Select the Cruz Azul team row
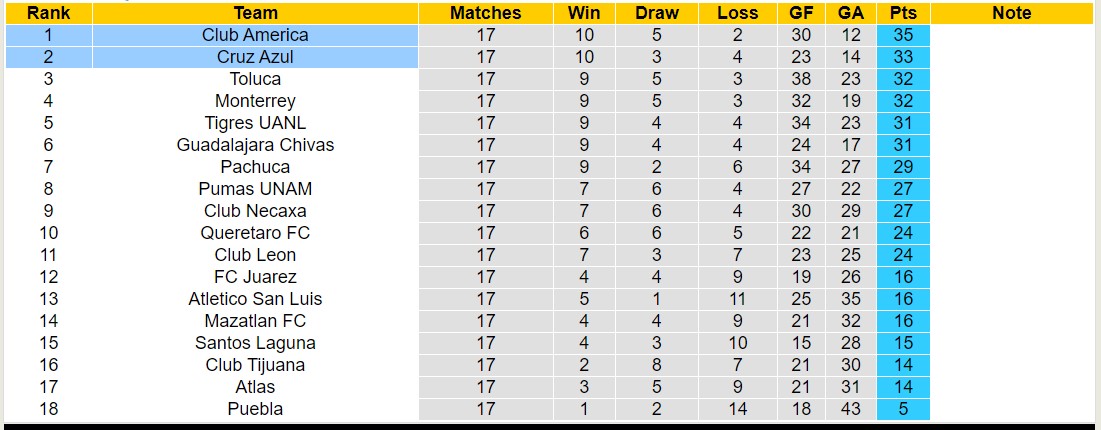The width and height of the screenshot is (1101, 430). pyautogui.click(x=255, y=57)
